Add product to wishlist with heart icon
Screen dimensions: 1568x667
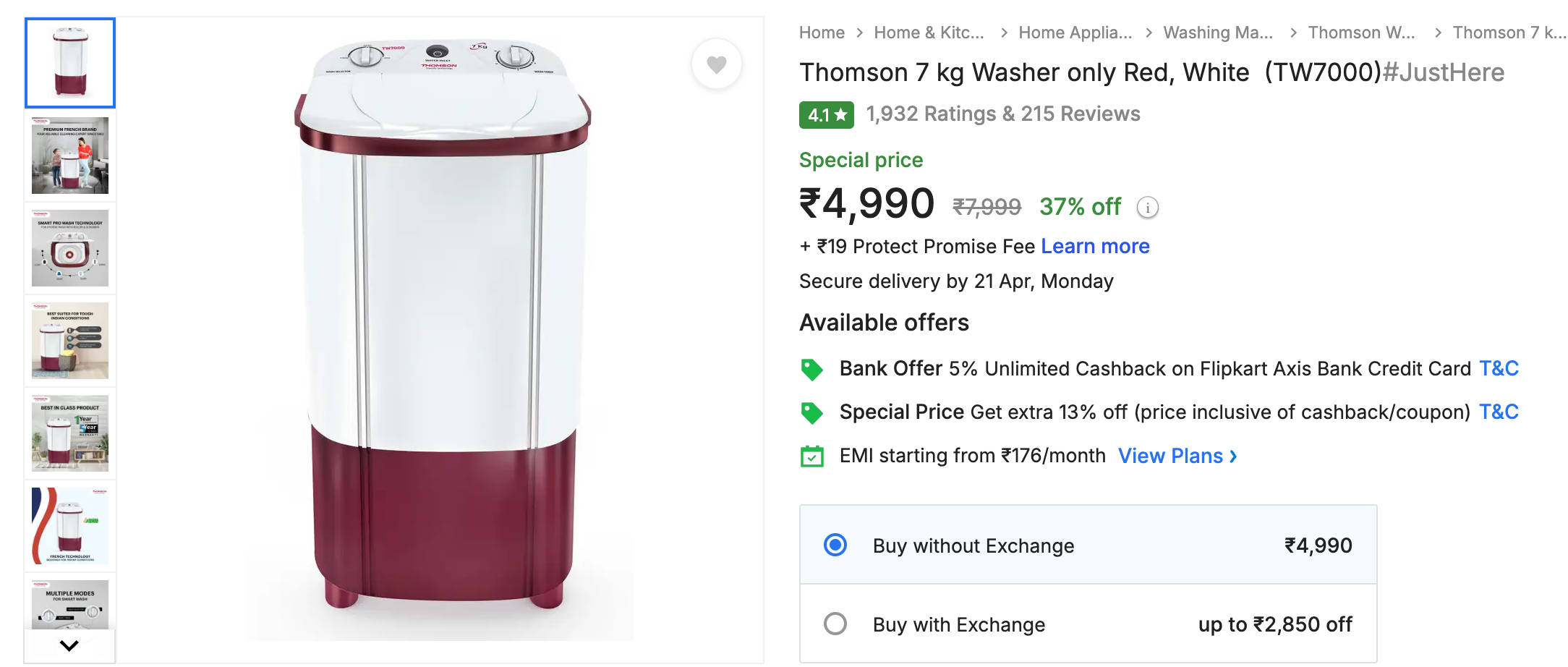(x=716, y=64)
